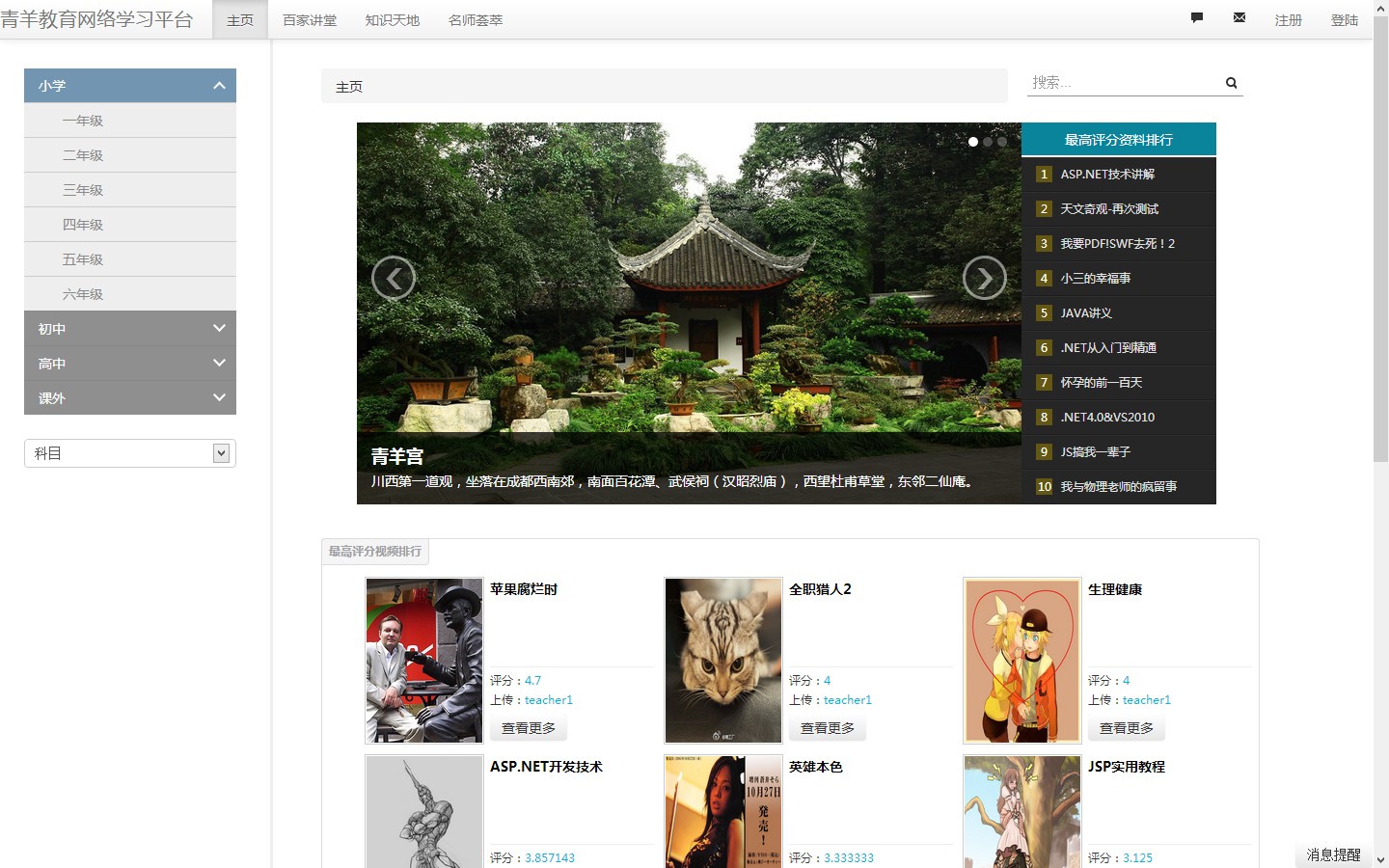Viewport: 1389px width, 868px height.
Task: Click 查看更多 button for 生理健康
Action: point(1127,728)
